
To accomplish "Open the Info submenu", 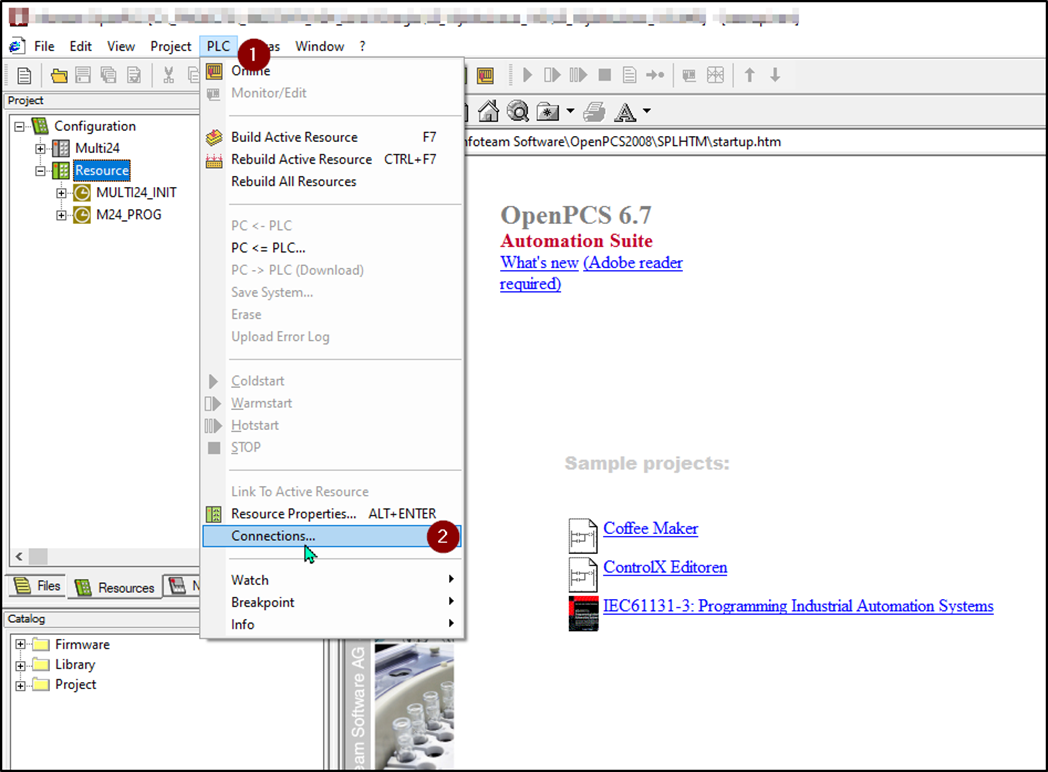I will 332,624.
